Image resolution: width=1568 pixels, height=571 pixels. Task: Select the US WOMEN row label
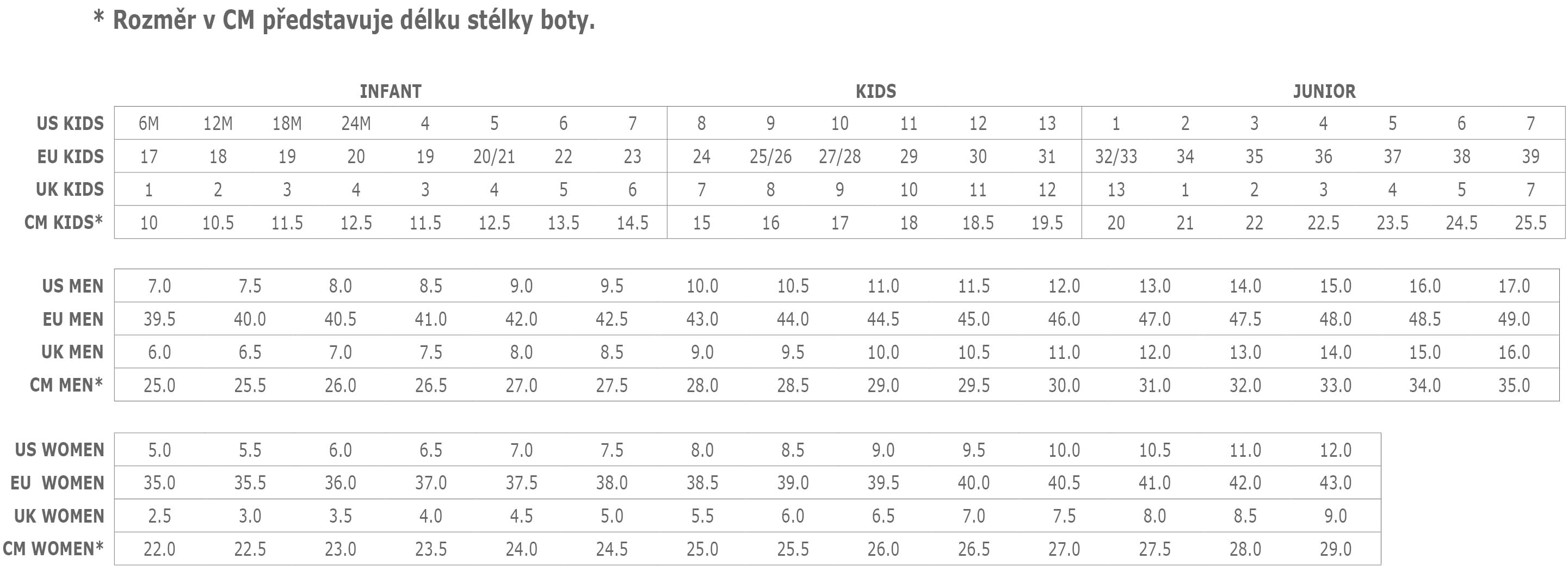60,449
